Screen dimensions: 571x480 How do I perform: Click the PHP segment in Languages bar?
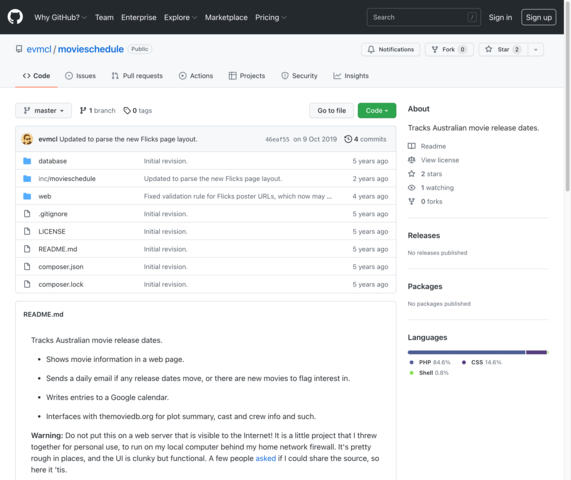coord(466,352)
